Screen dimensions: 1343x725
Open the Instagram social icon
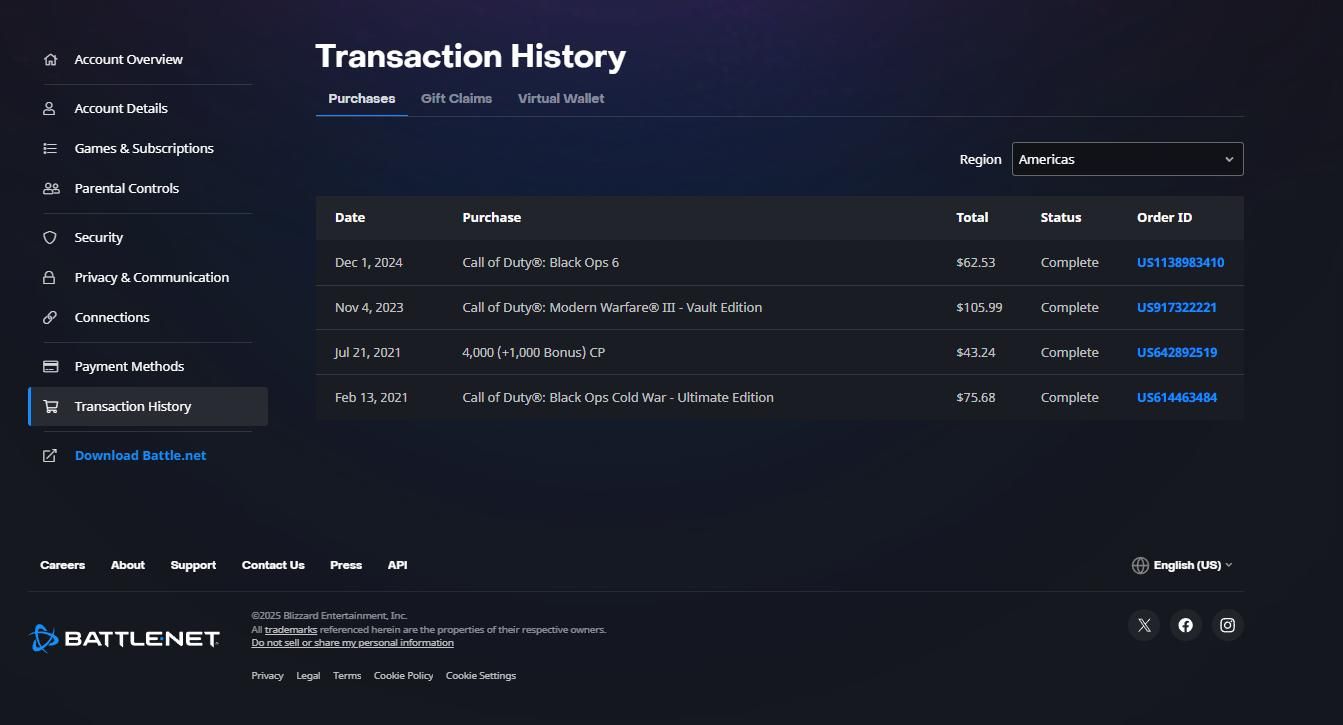pyautogui.click(x=1228, y=625)
